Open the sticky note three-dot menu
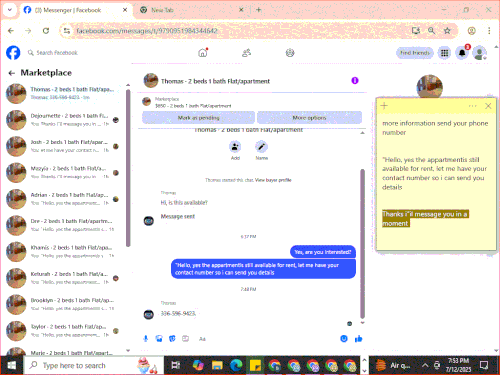500x375 pixels. coord(472,106)
